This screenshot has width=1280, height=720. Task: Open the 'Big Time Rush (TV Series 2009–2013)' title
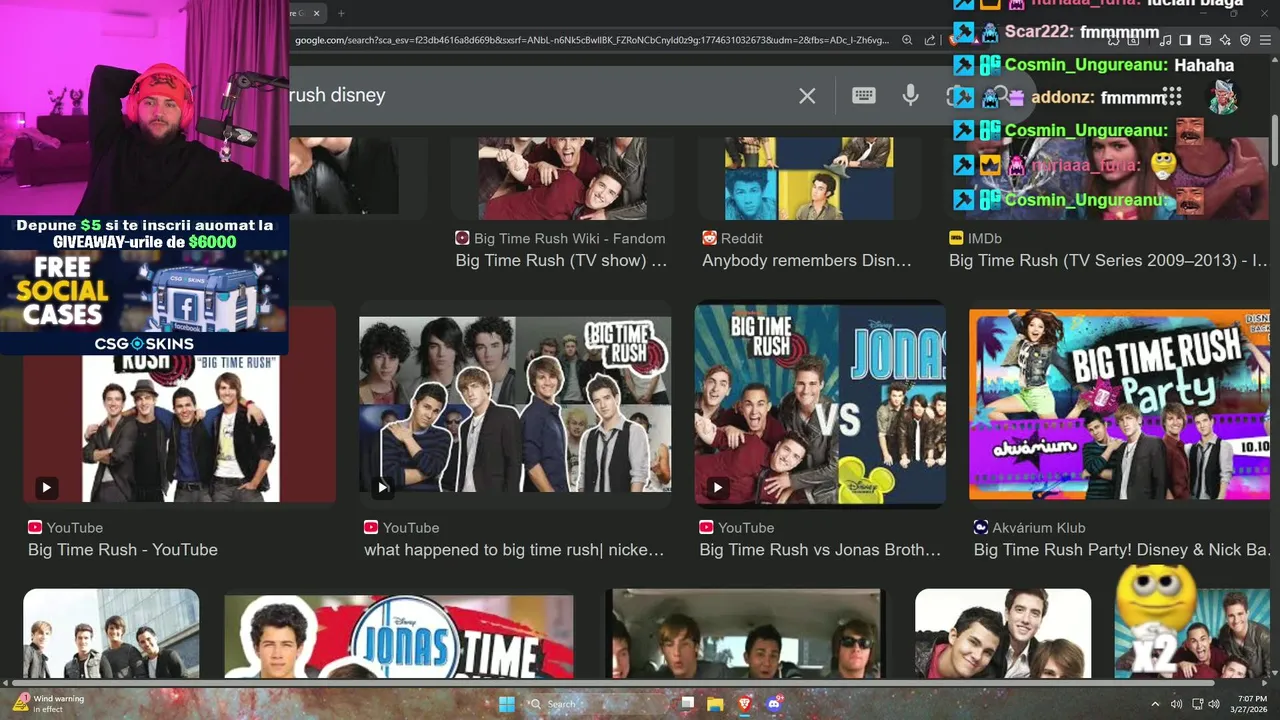[x=1109, y=260]
